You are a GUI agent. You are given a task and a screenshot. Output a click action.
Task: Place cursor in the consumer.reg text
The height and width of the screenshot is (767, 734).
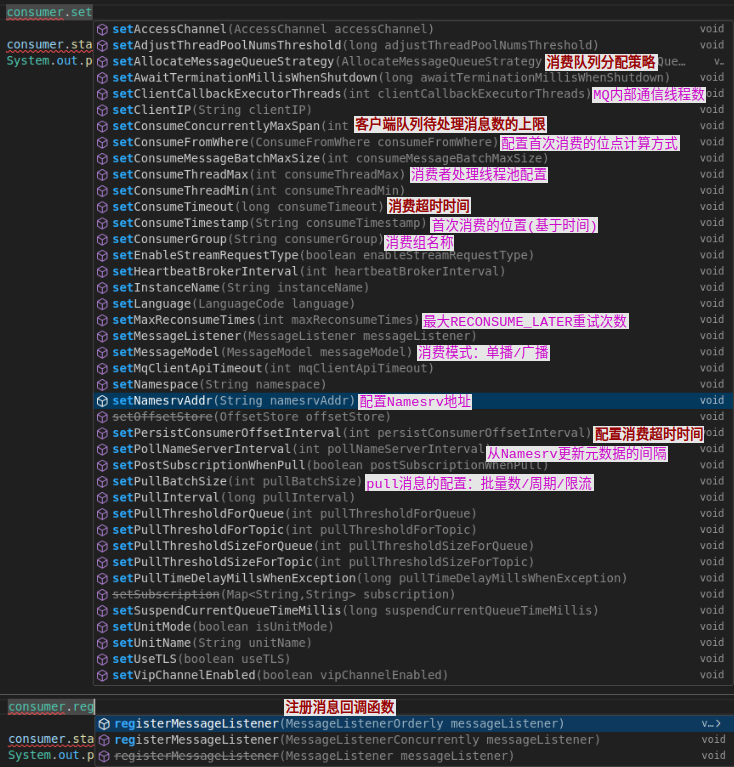(x=51, y=707)
